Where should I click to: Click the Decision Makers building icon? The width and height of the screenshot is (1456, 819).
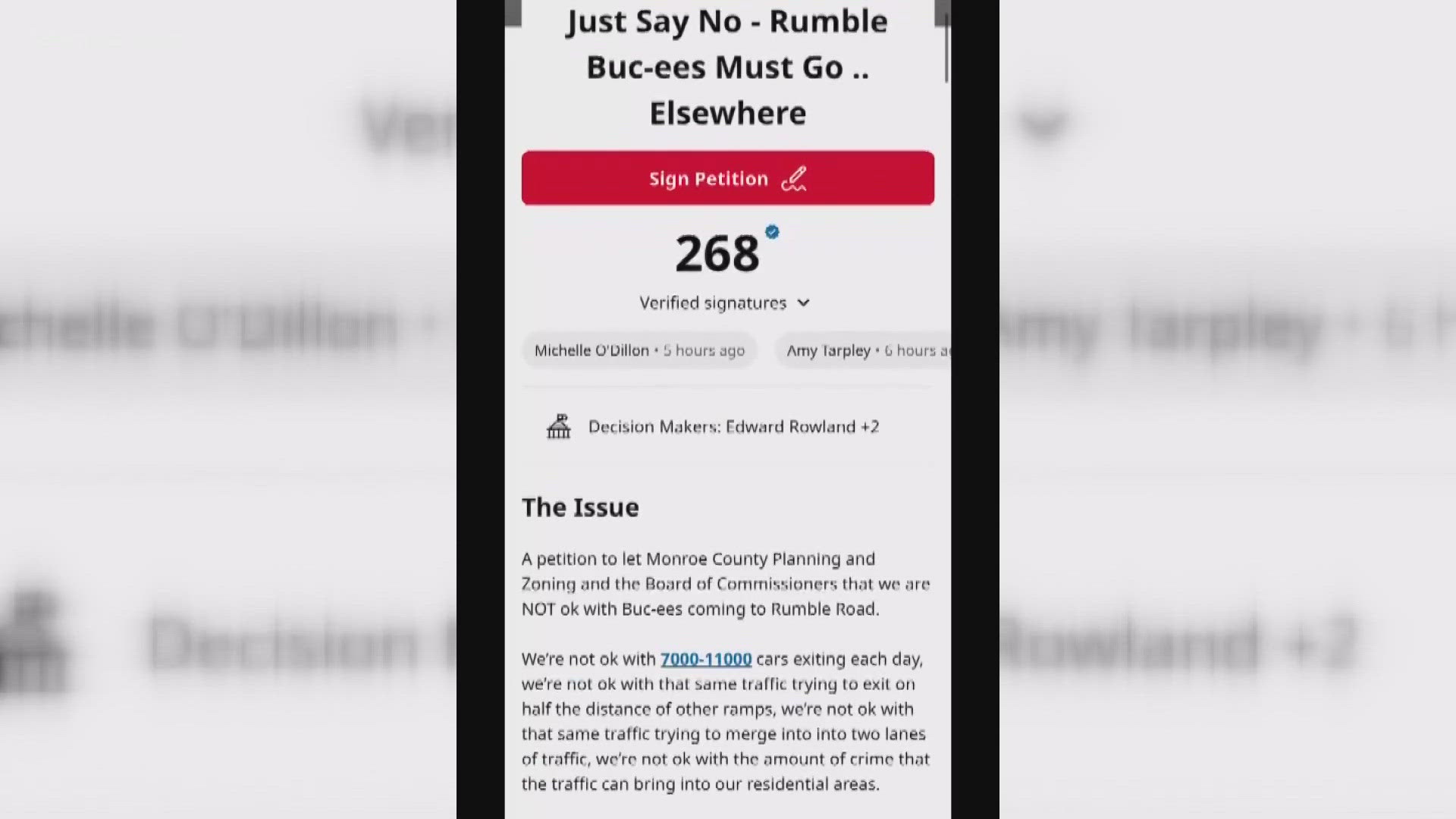(x=558, y=426)
